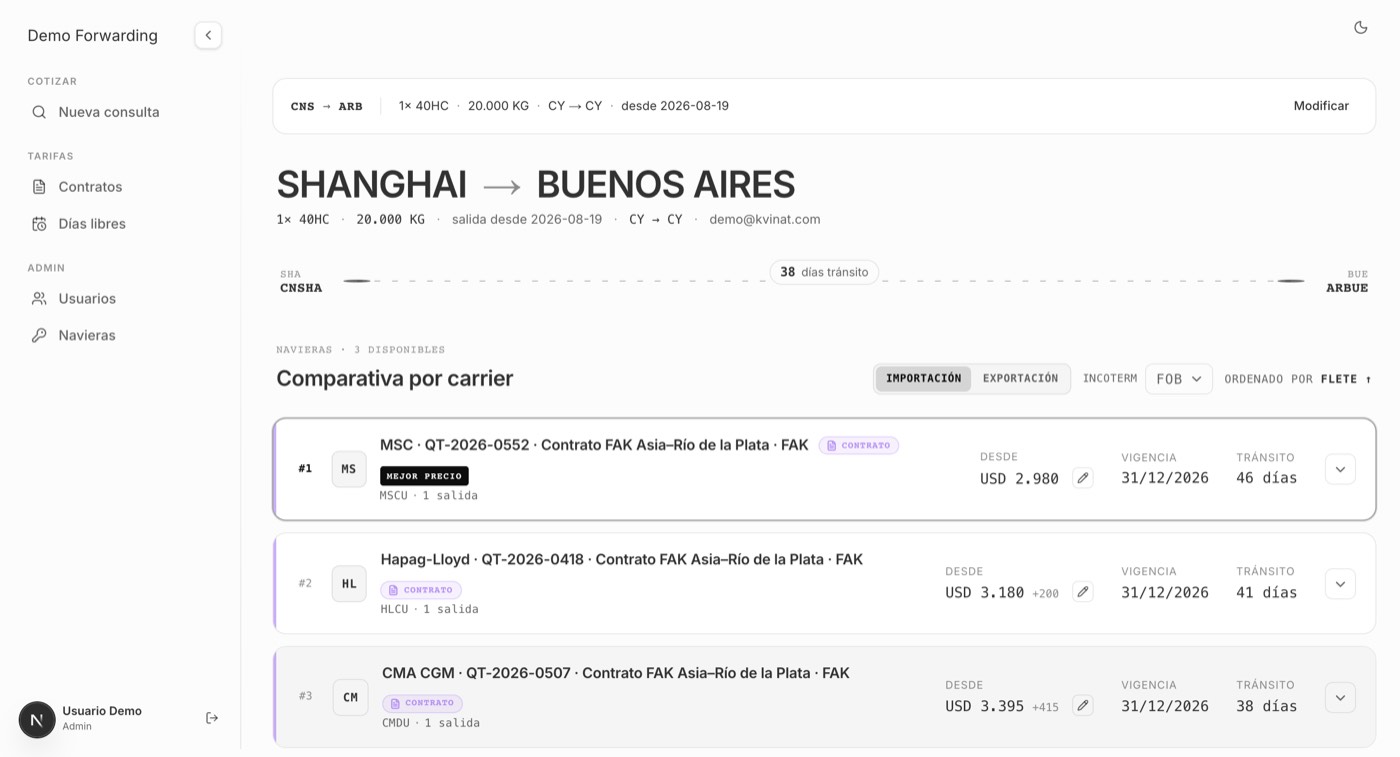Switch to the Exportación tab
The width and height of the screenshot is (1400, 757).
click(1020, 379)
